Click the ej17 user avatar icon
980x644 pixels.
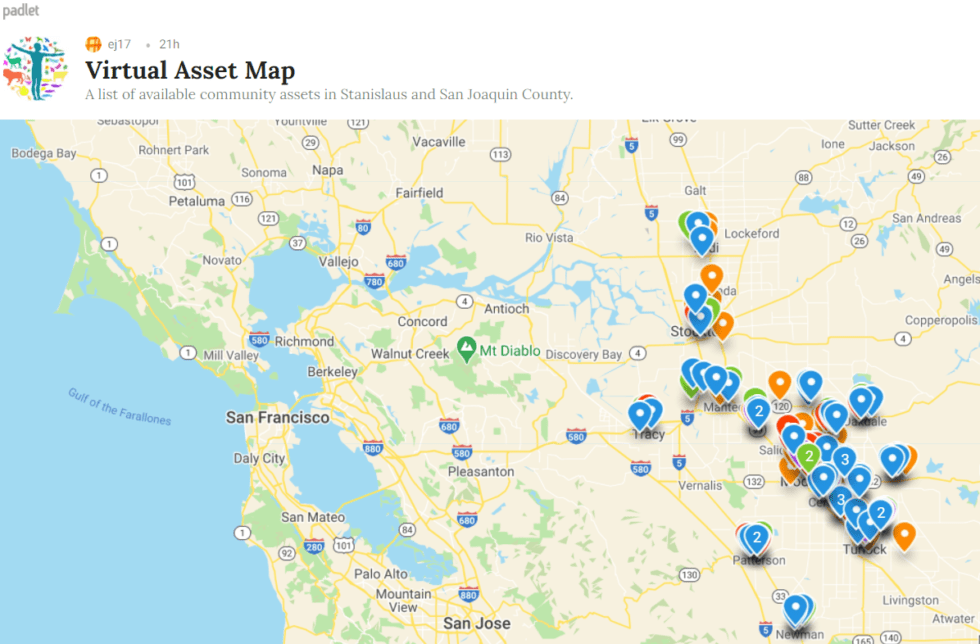93,44
